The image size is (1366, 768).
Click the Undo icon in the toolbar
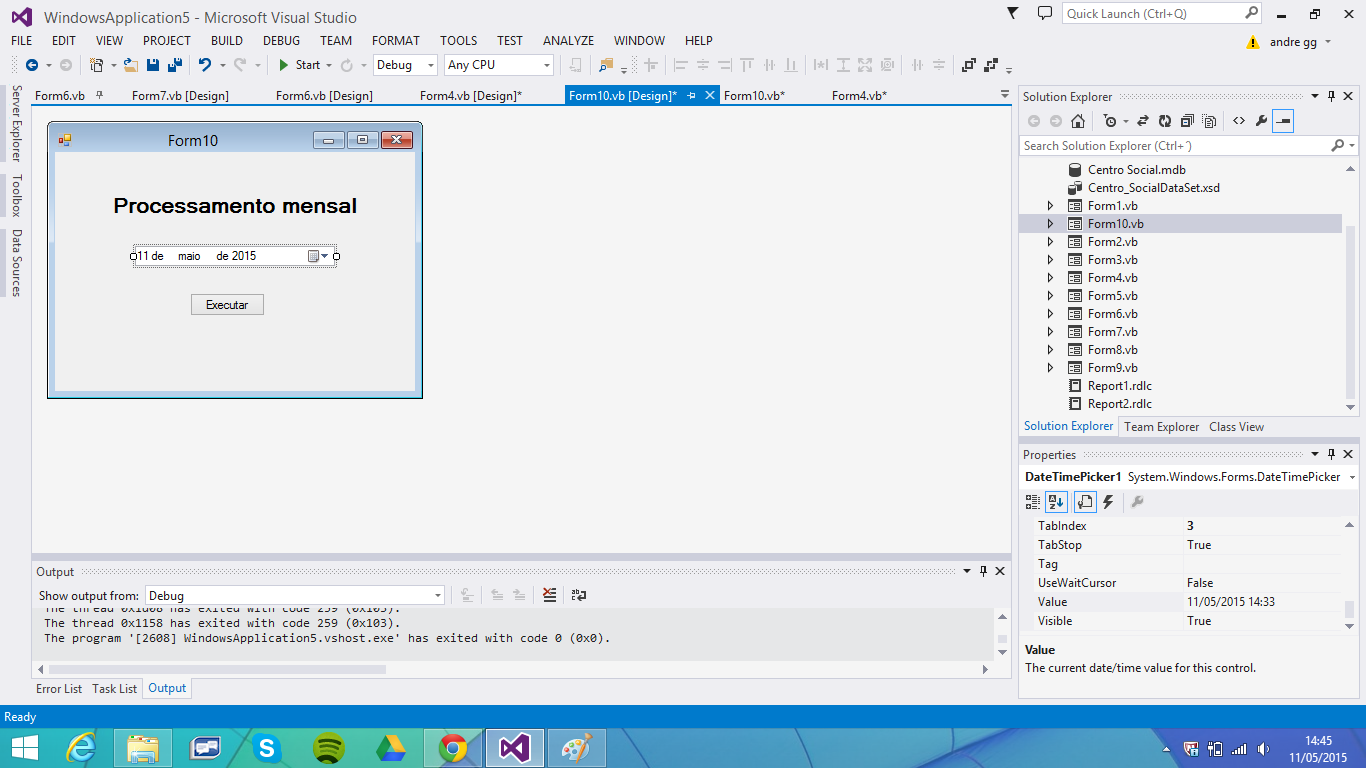204,65
